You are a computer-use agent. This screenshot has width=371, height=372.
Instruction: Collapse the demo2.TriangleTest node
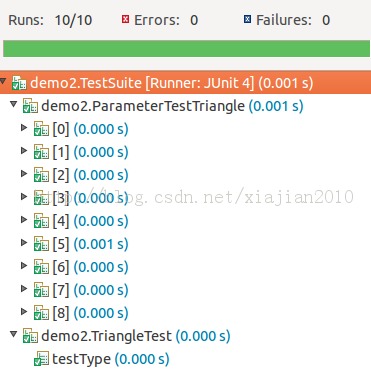point(14,334)
